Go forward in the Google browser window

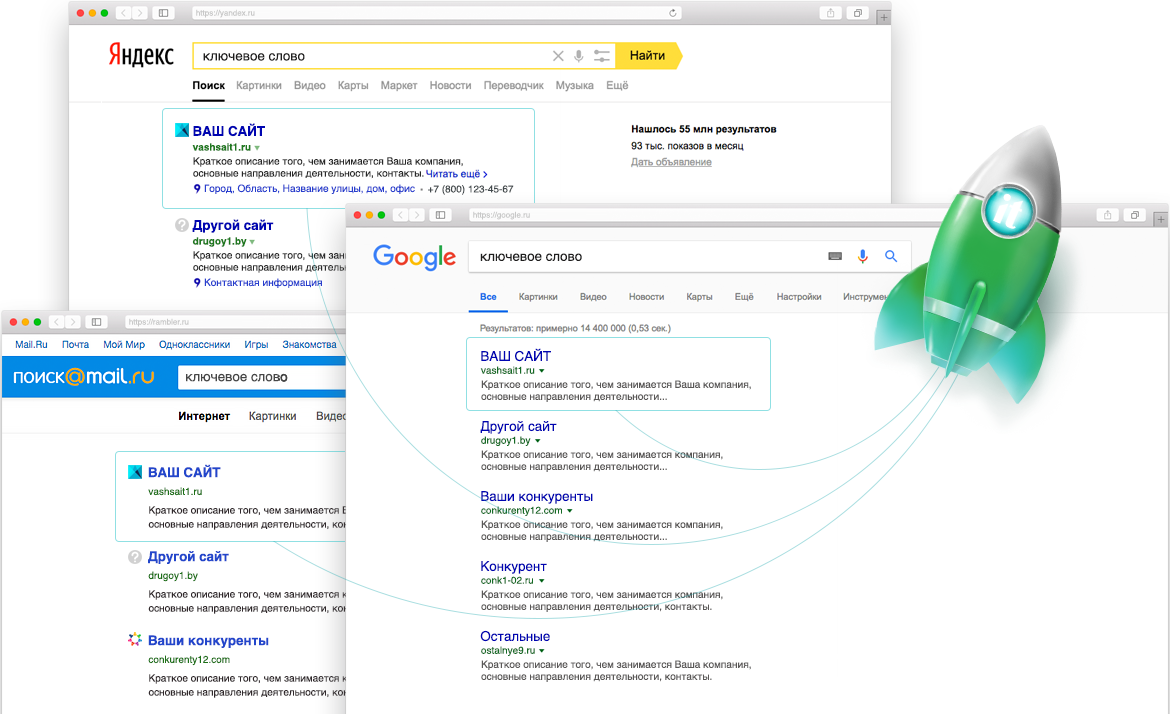417,215
